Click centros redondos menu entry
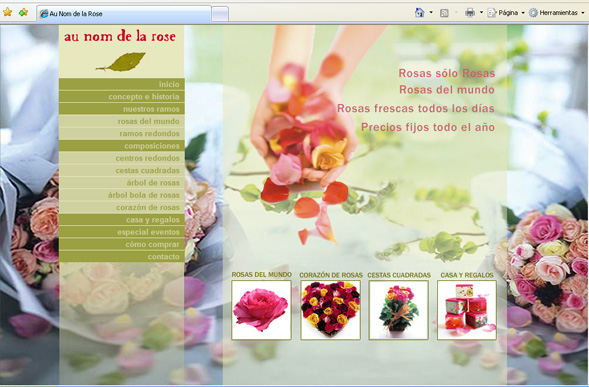Screen dimensions: 589x387 (x=122, y=158)
